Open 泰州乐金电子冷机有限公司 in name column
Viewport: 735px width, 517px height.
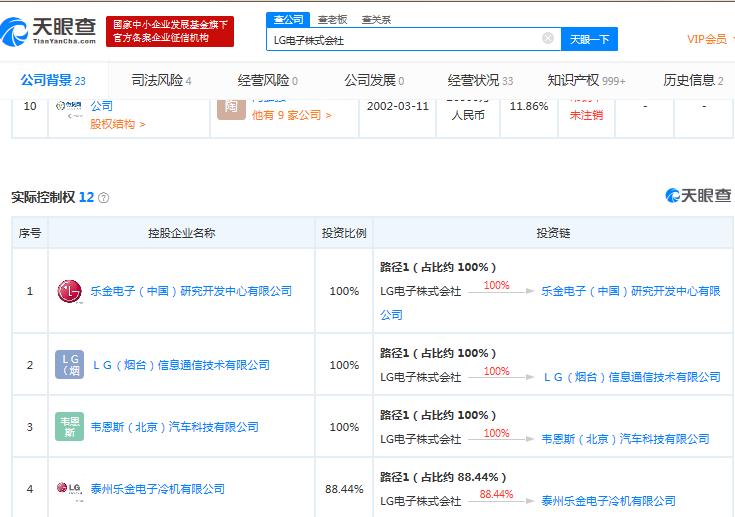click(158, 489)
